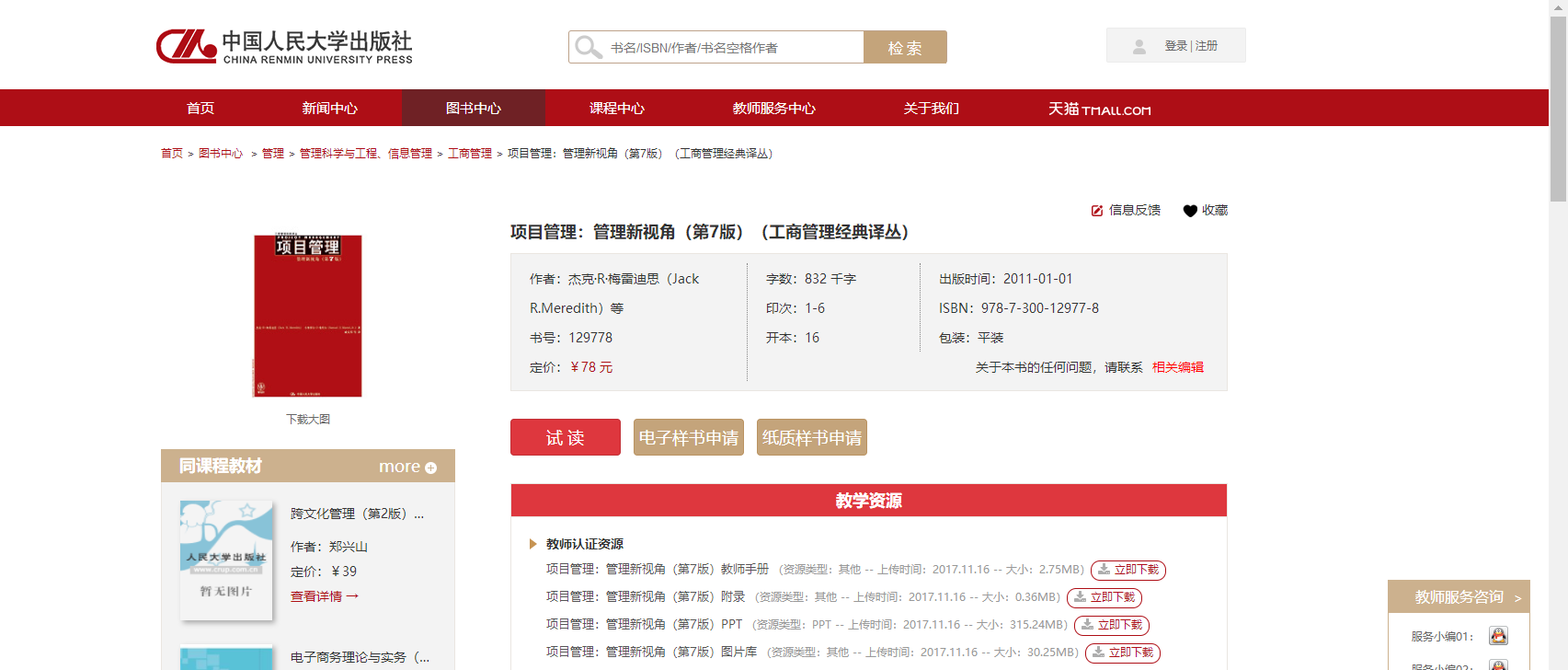Click 立即下载 for PPT
The height and width of the screenshot is (670, 1568).
pyautogui.click(x=1112, y=626)
